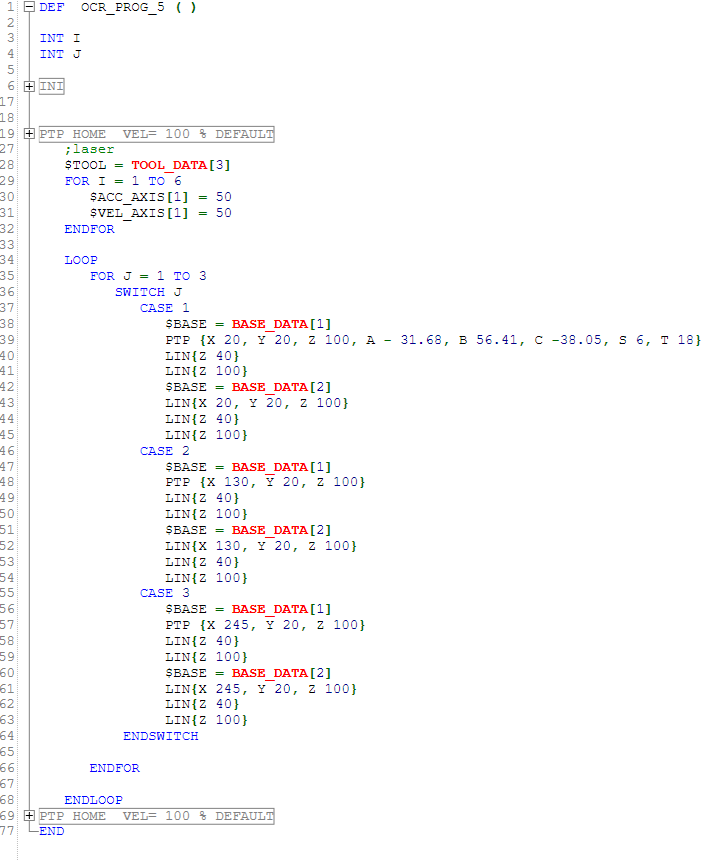The height and width of the screenshot is (860, 715).
Task: Click the SWITCH J statement
Action: pos(148,292)
